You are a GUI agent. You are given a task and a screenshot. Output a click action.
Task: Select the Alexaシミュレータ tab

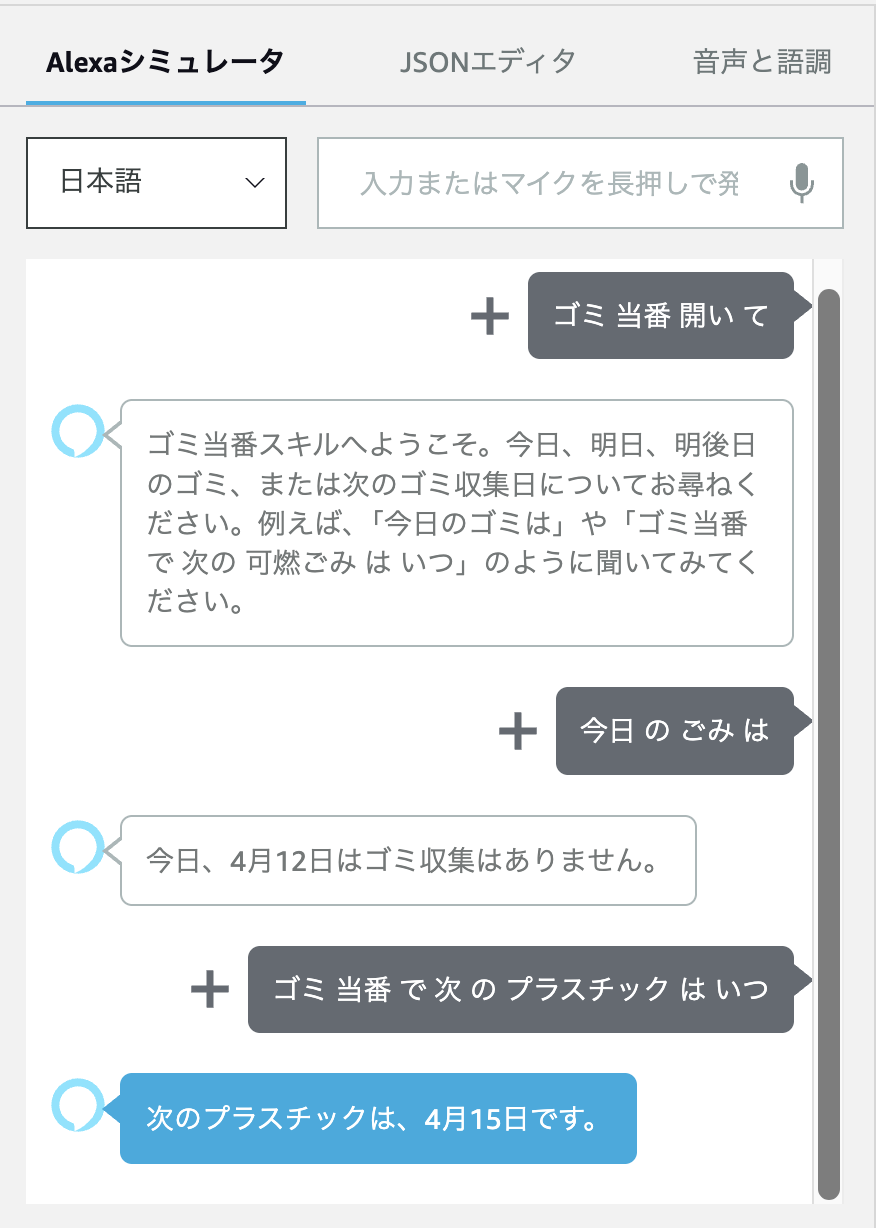point(165,61)
